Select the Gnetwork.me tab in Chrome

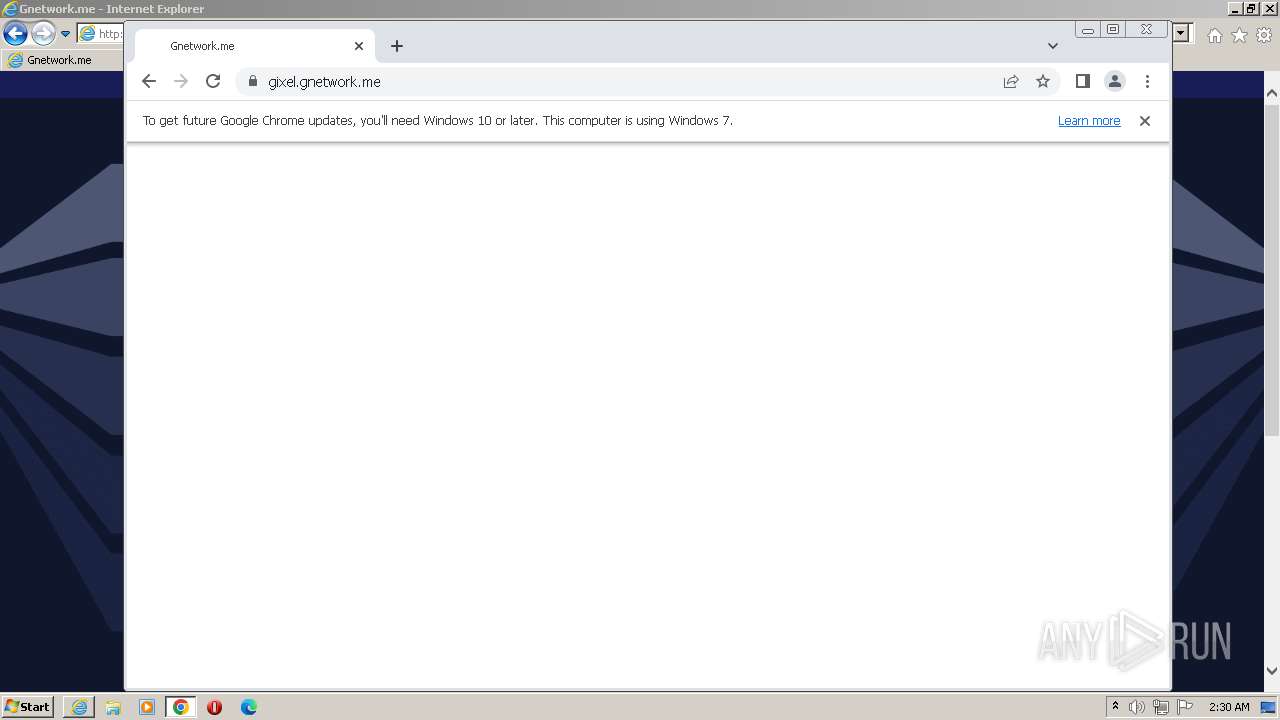point(255,46)
